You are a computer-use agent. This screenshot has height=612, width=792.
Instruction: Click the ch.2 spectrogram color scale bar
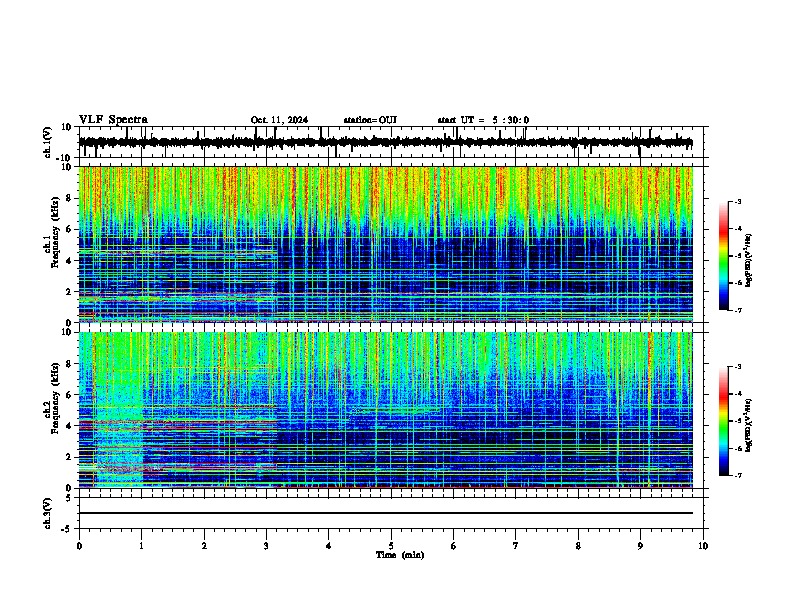tap(724, 421)
